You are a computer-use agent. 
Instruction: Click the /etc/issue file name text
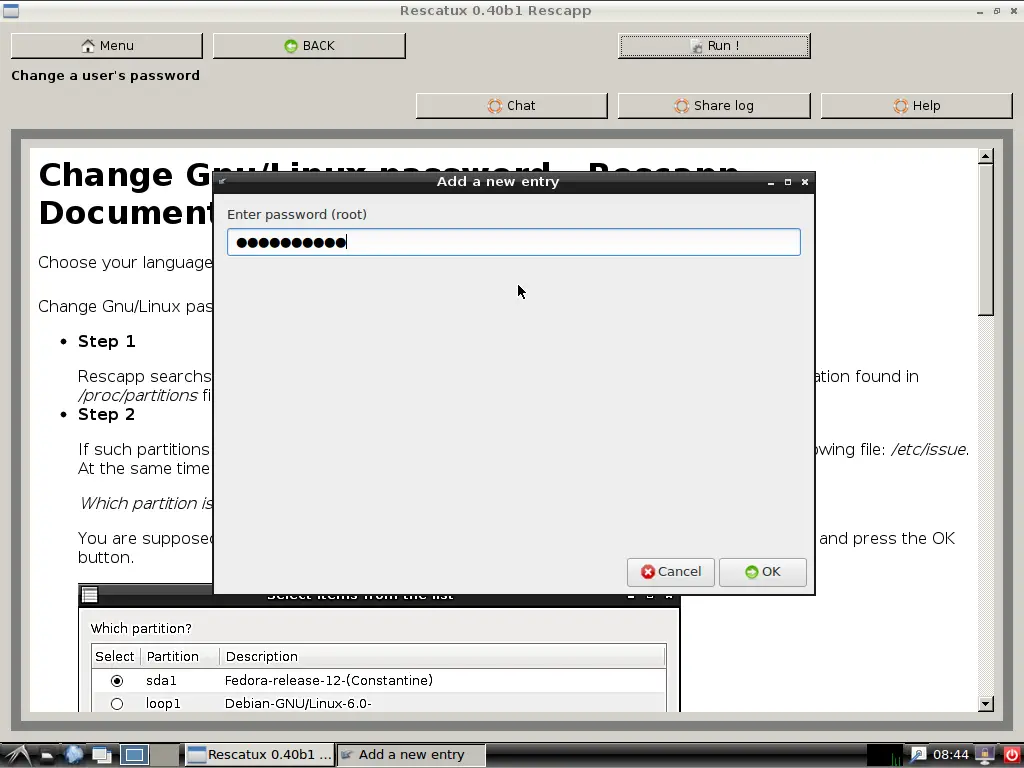[929, 449]
